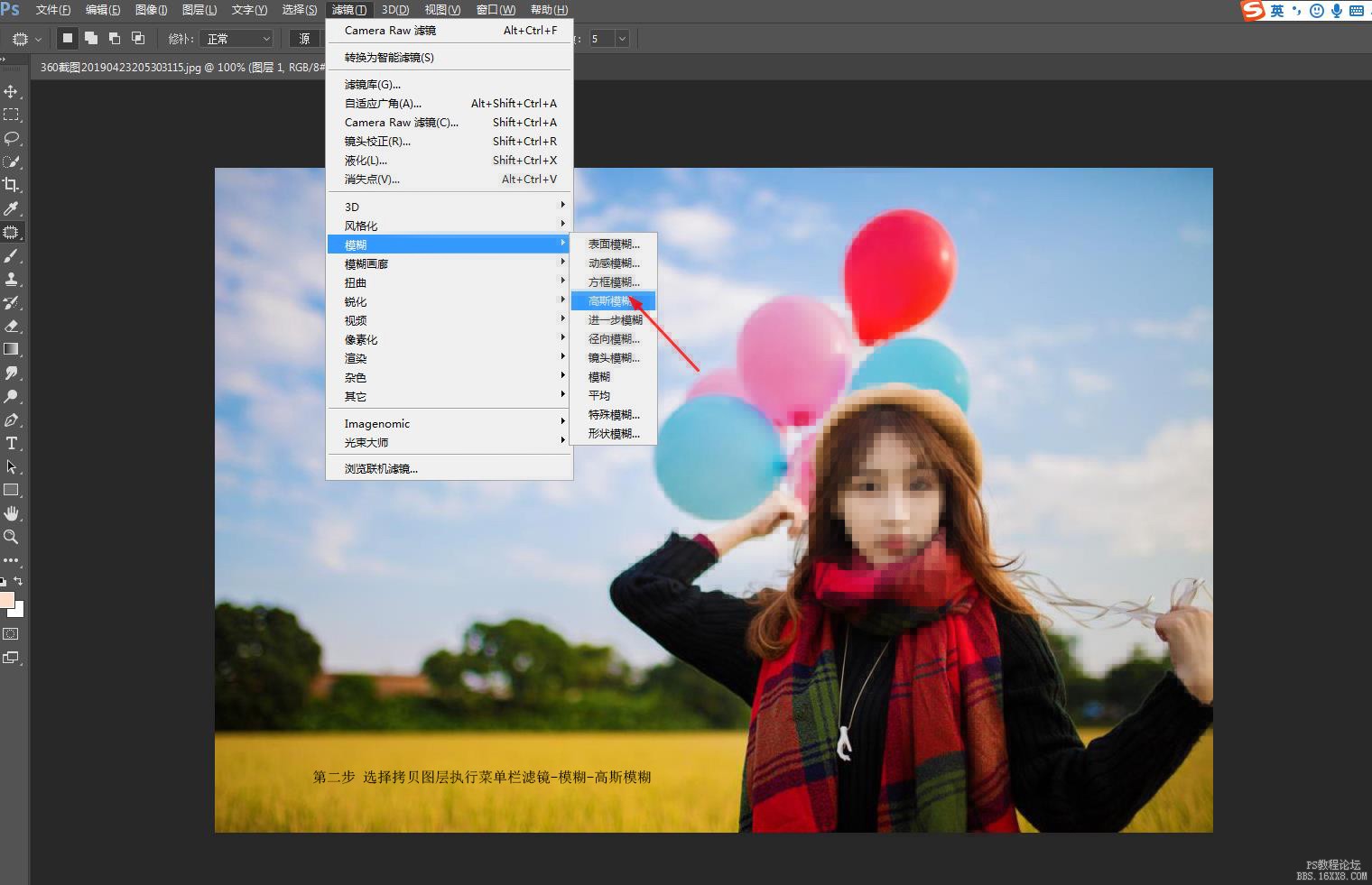Expand the 3D filter submenu

pyautogui.click(x=450, y=207)
